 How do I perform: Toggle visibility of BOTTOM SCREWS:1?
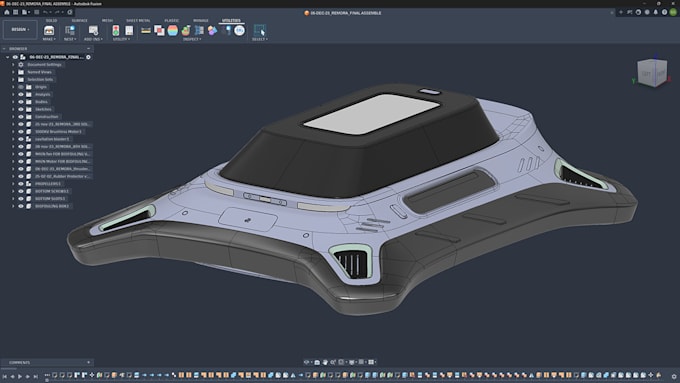[x=21, y=191]
